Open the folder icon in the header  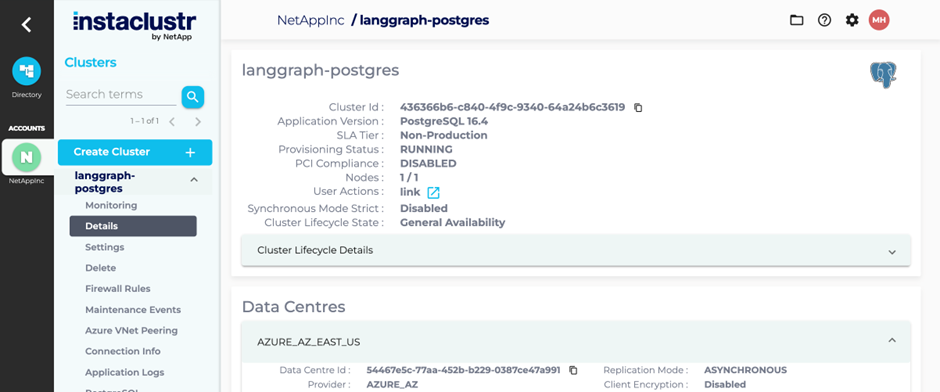click(x=796, y=20)
